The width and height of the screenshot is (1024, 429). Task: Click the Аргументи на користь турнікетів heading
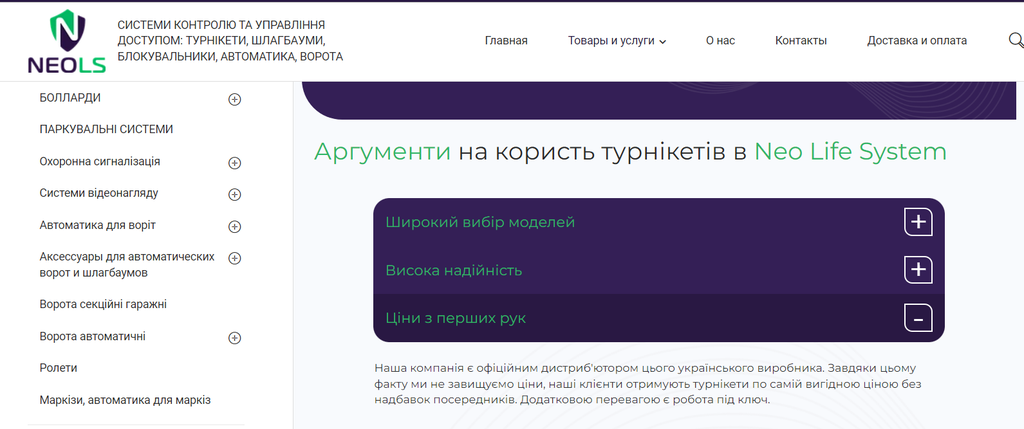pyautogui.click(x=630, y=151)
